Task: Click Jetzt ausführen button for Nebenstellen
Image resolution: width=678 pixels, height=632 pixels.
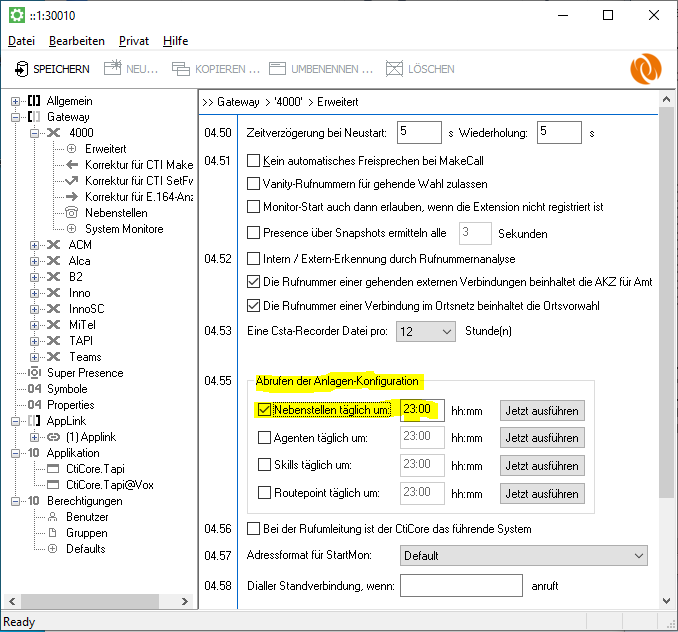Action: (x=541, y=410)
